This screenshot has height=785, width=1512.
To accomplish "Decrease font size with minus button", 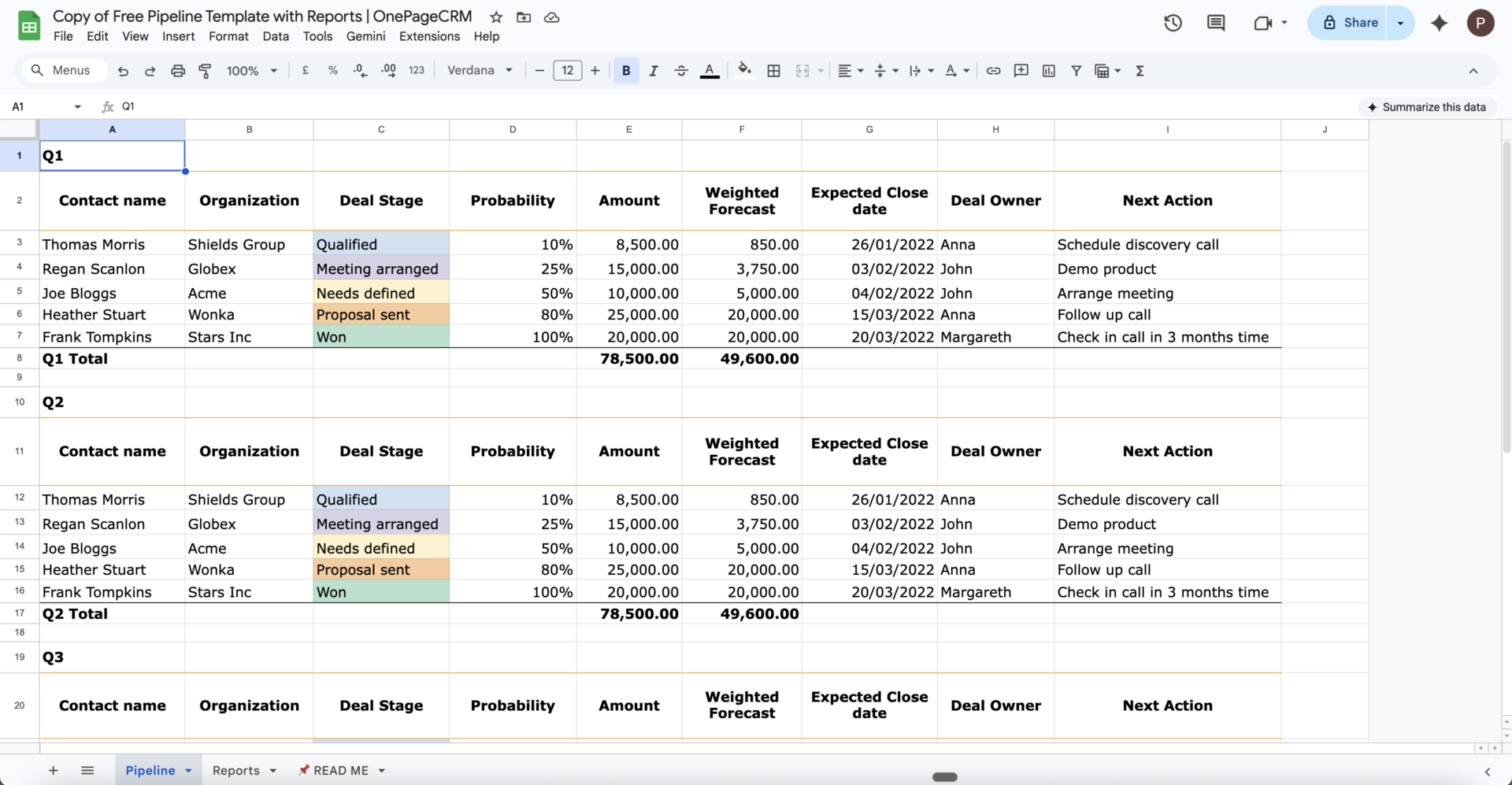I will click(x=539, y=71).
